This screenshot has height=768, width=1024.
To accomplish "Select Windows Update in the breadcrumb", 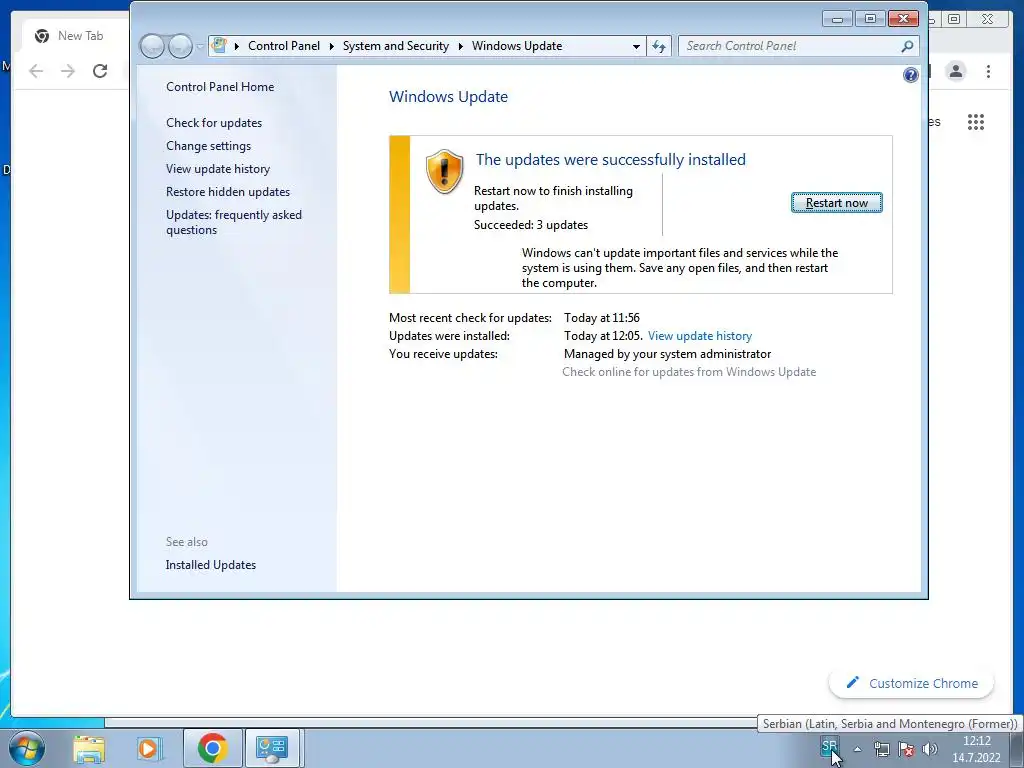I will (517, 46).
